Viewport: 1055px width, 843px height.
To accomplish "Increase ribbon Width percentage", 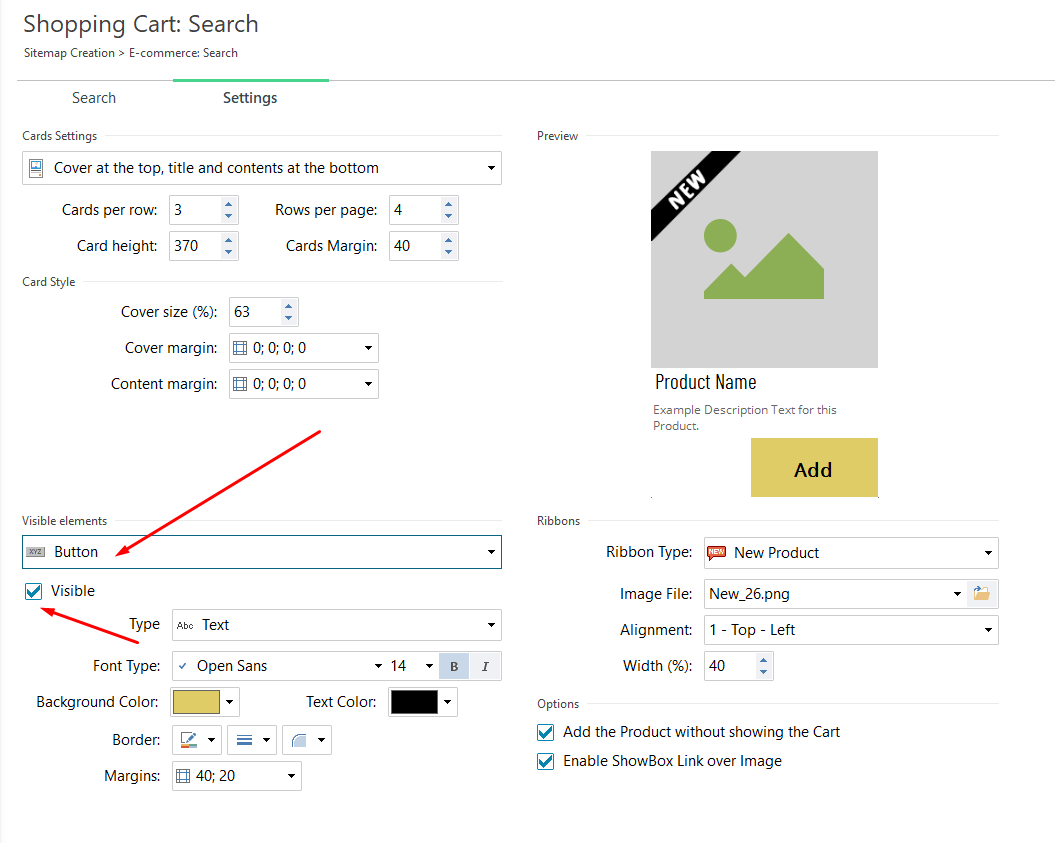I will point(763,660).
